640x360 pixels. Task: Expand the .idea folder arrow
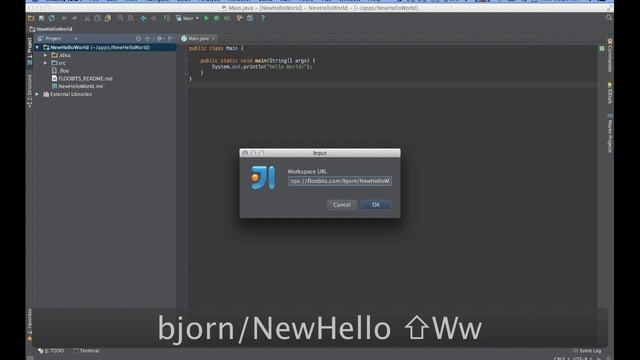click(x=45, y=55)
